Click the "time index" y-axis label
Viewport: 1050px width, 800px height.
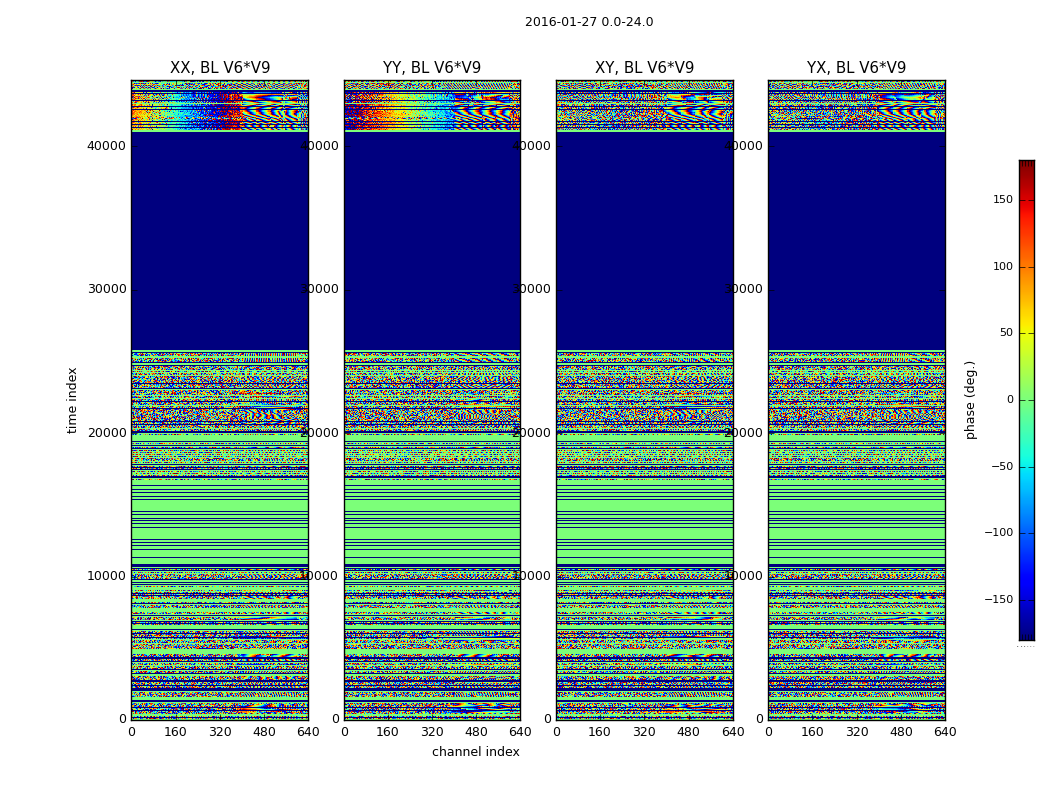72,400
